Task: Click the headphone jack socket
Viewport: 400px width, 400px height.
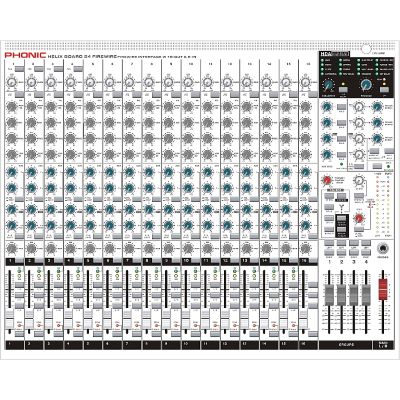Action: pos(383,249)
